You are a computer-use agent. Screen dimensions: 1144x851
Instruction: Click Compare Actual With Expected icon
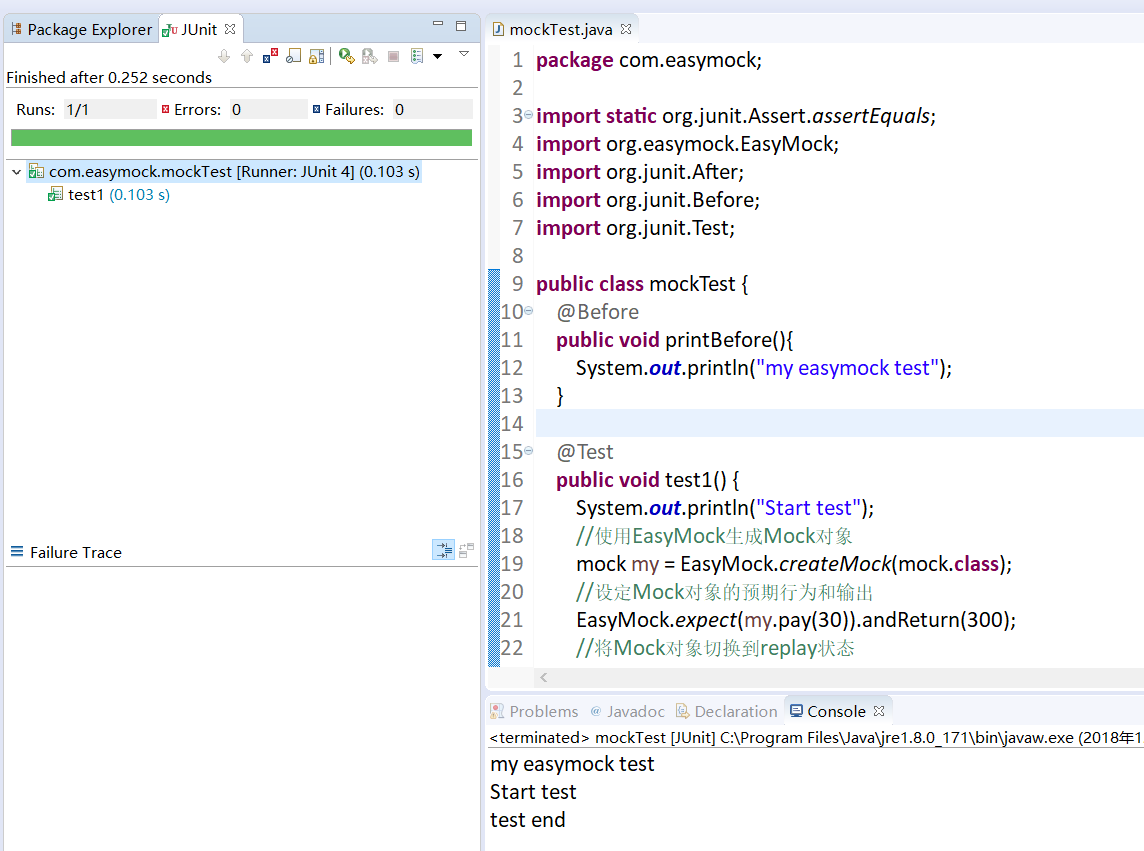(466, 550)
